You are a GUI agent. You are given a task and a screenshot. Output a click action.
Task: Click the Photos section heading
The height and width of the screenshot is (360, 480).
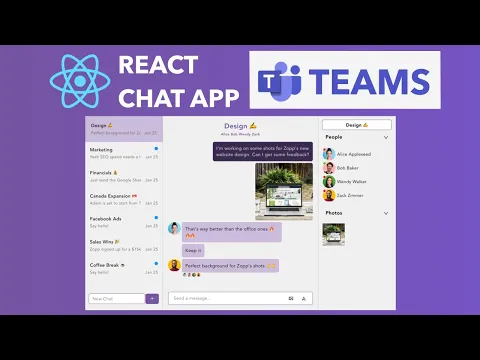coord(334,213)
